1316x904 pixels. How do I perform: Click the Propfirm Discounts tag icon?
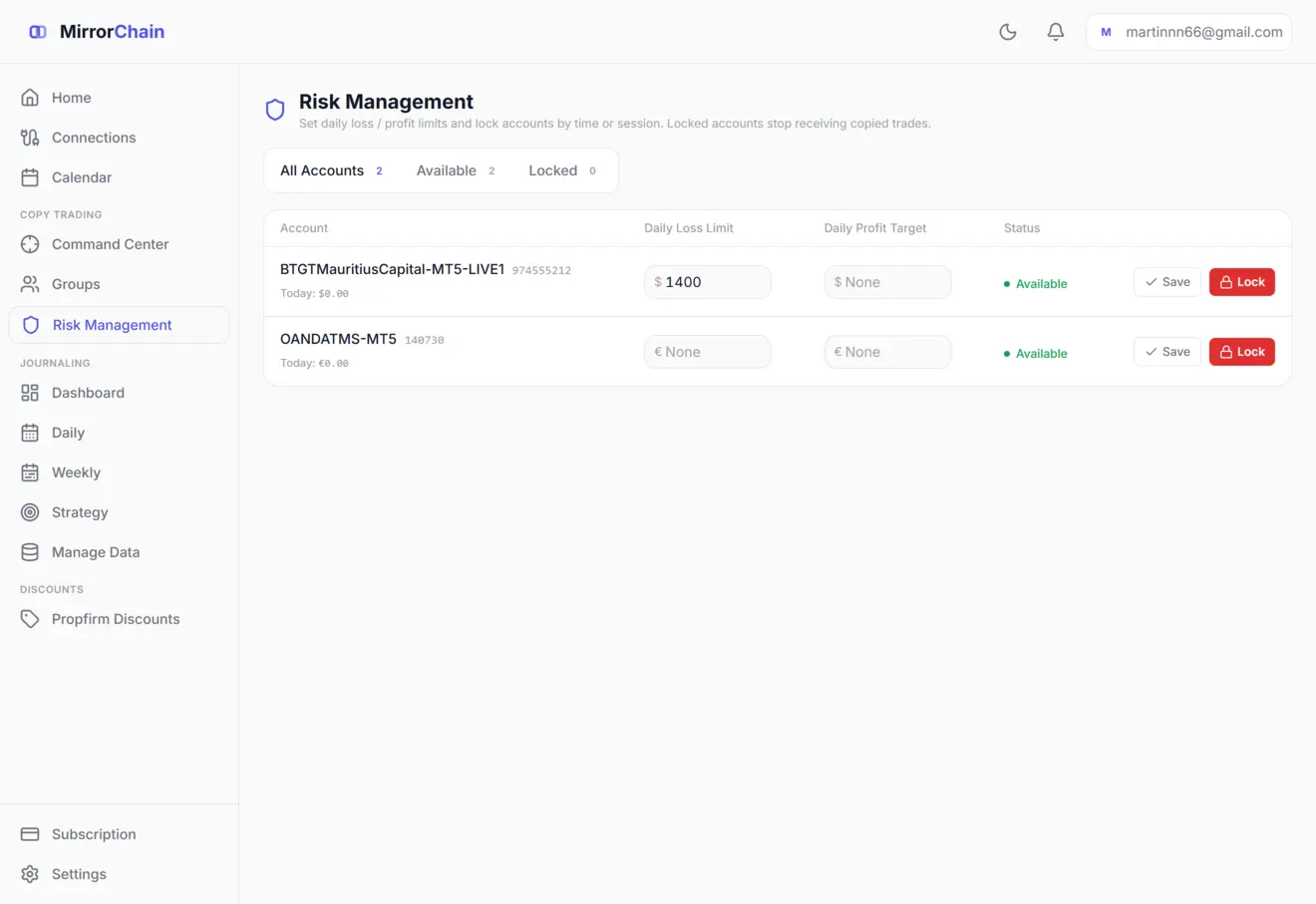tap(30, 619)
